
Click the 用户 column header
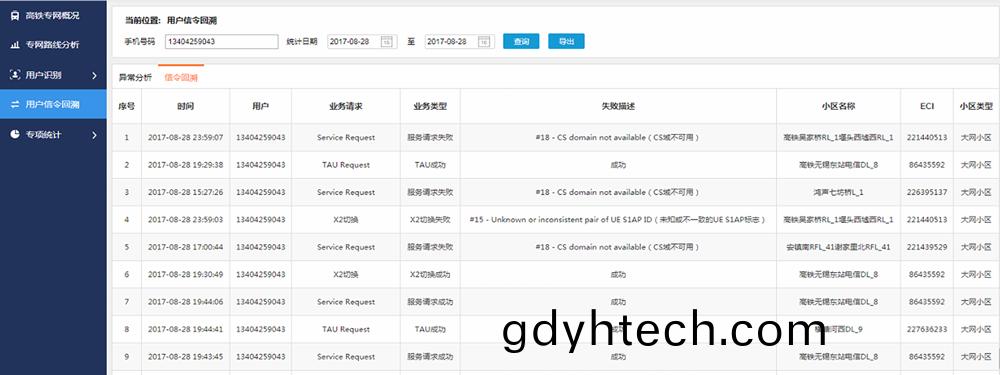260,107
